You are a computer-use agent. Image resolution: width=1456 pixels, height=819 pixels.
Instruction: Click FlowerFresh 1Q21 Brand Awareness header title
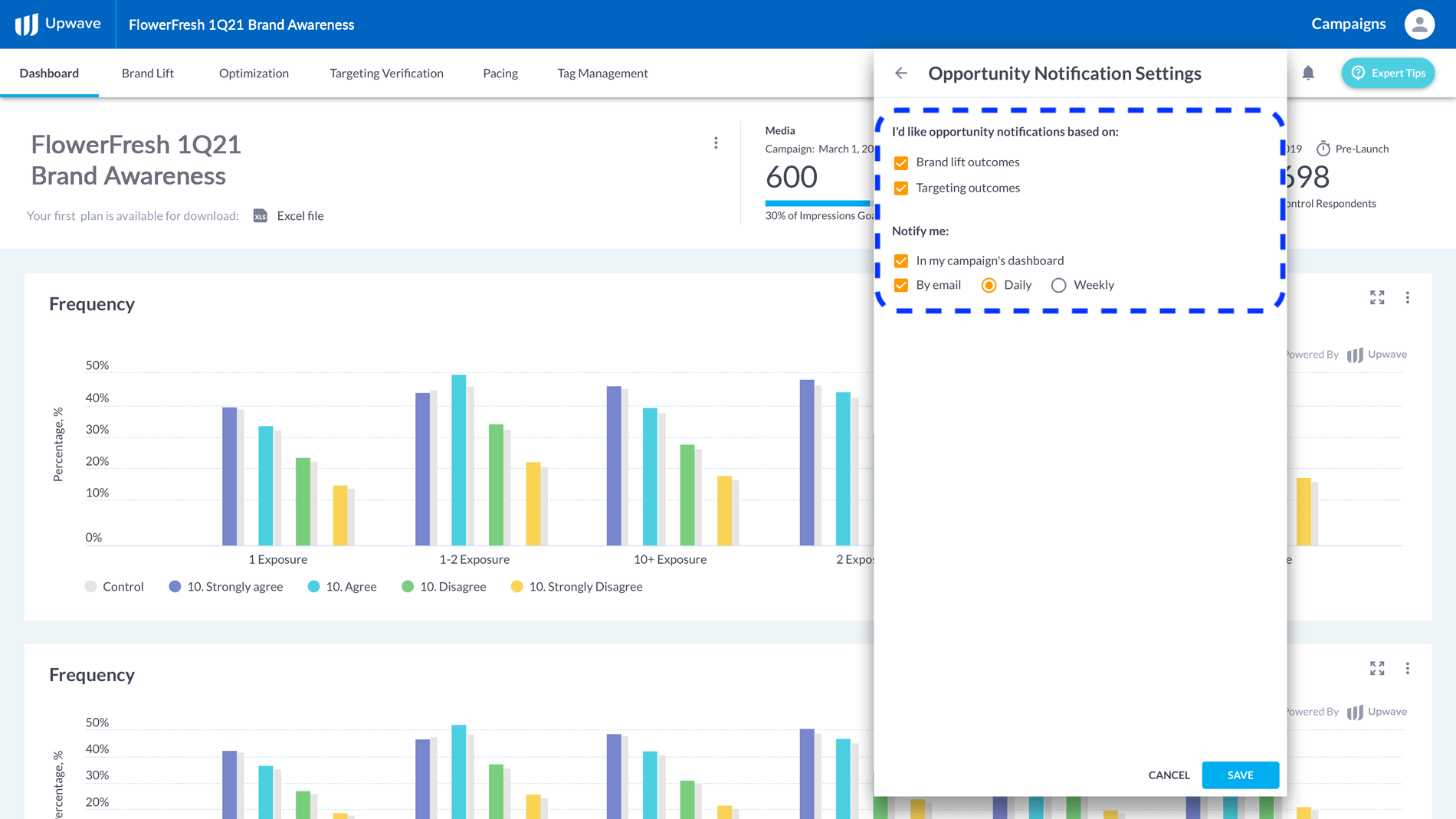[x=241, y=25]
